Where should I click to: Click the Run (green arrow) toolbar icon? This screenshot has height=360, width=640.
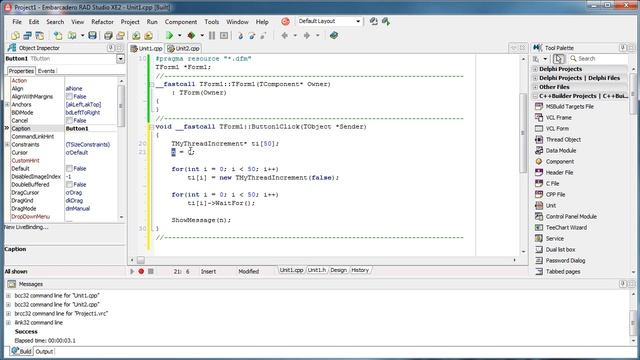click(169, 36)
